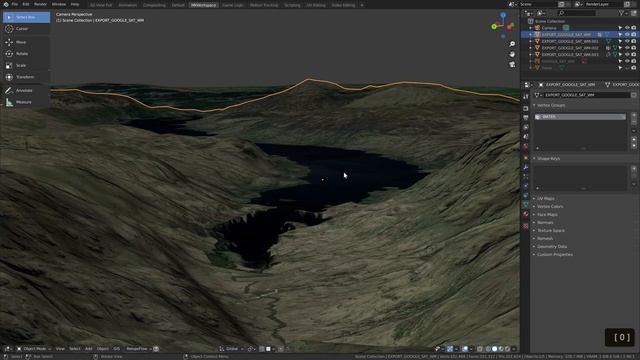Open the Object Data mesh tab icon

click(x=526, y=205)
